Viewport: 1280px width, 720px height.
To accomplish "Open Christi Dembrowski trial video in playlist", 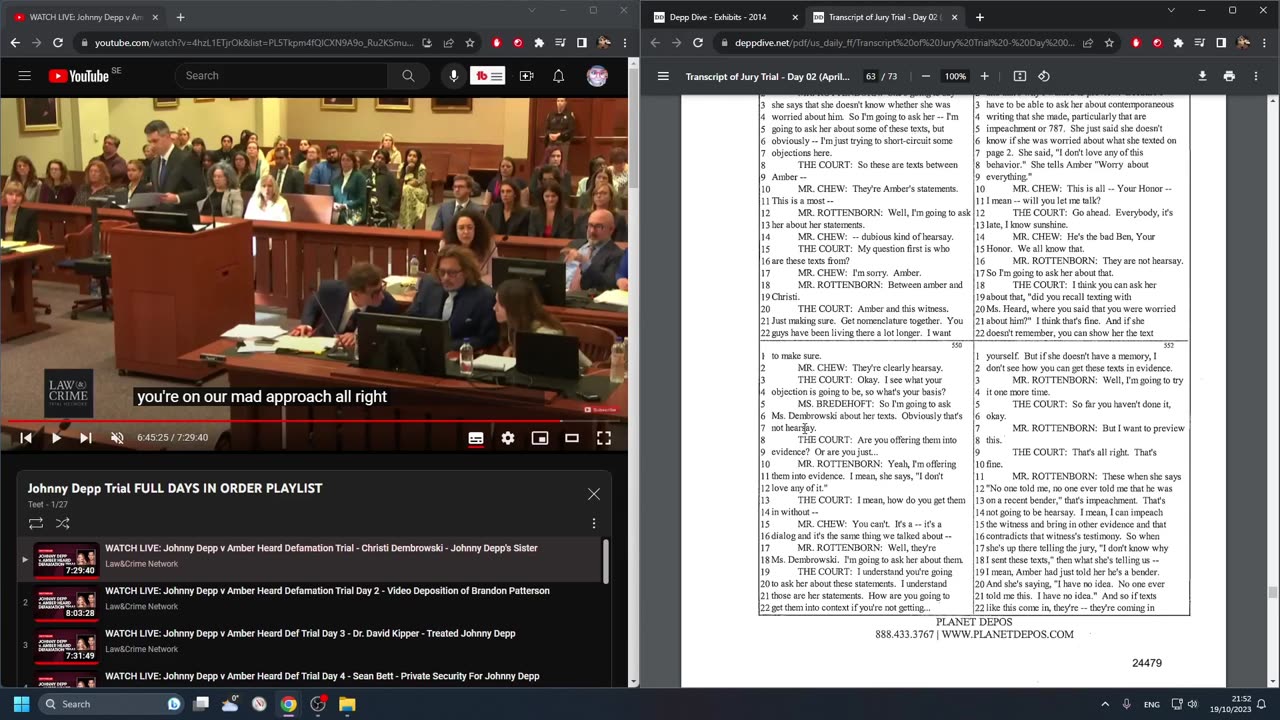I will coord(310,559).
